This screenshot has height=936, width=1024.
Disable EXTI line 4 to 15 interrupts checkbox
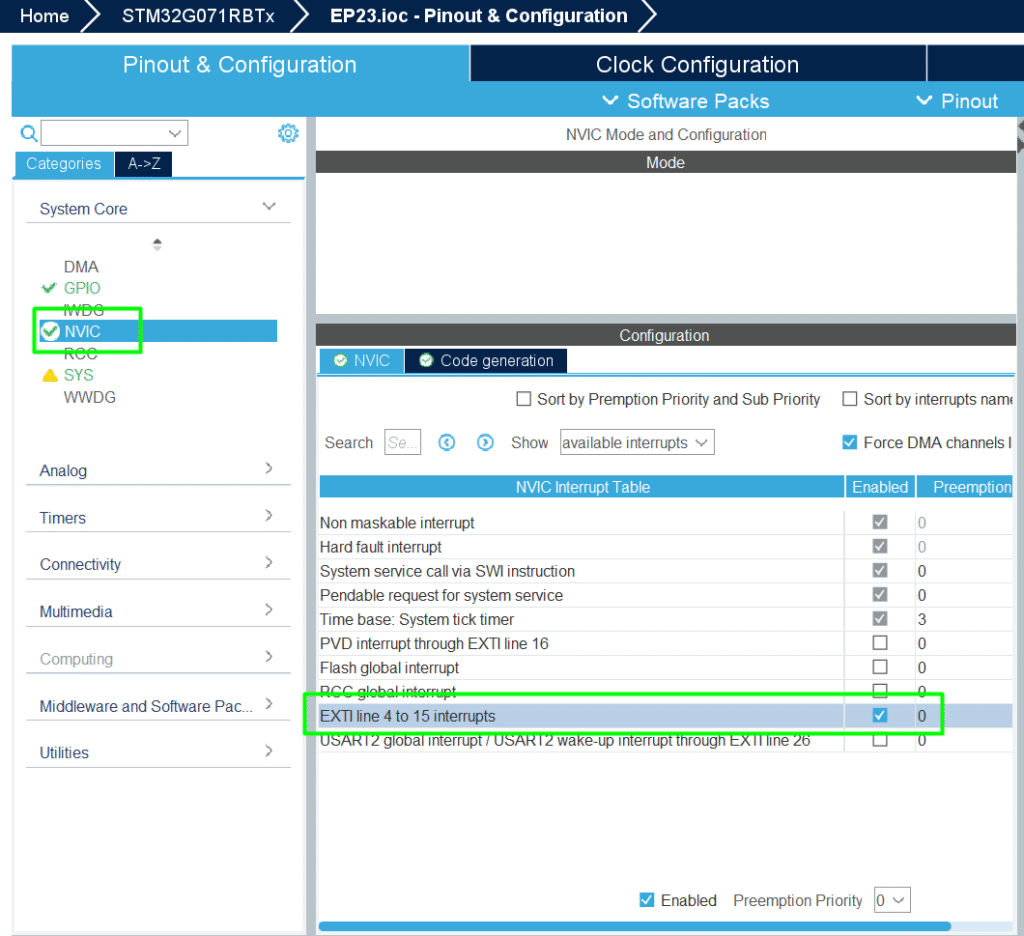click(x=879, y=715)
